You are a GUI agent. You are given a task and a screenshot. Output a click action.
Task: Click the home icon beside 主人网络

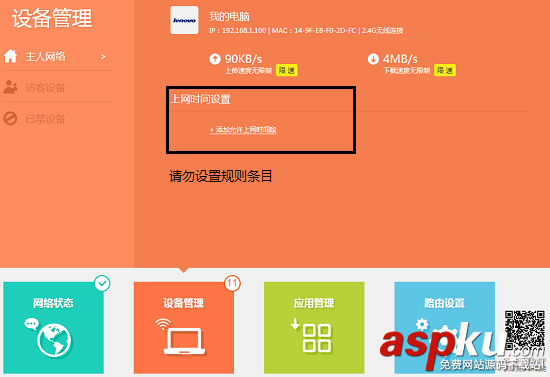click(x=10, y=56)
